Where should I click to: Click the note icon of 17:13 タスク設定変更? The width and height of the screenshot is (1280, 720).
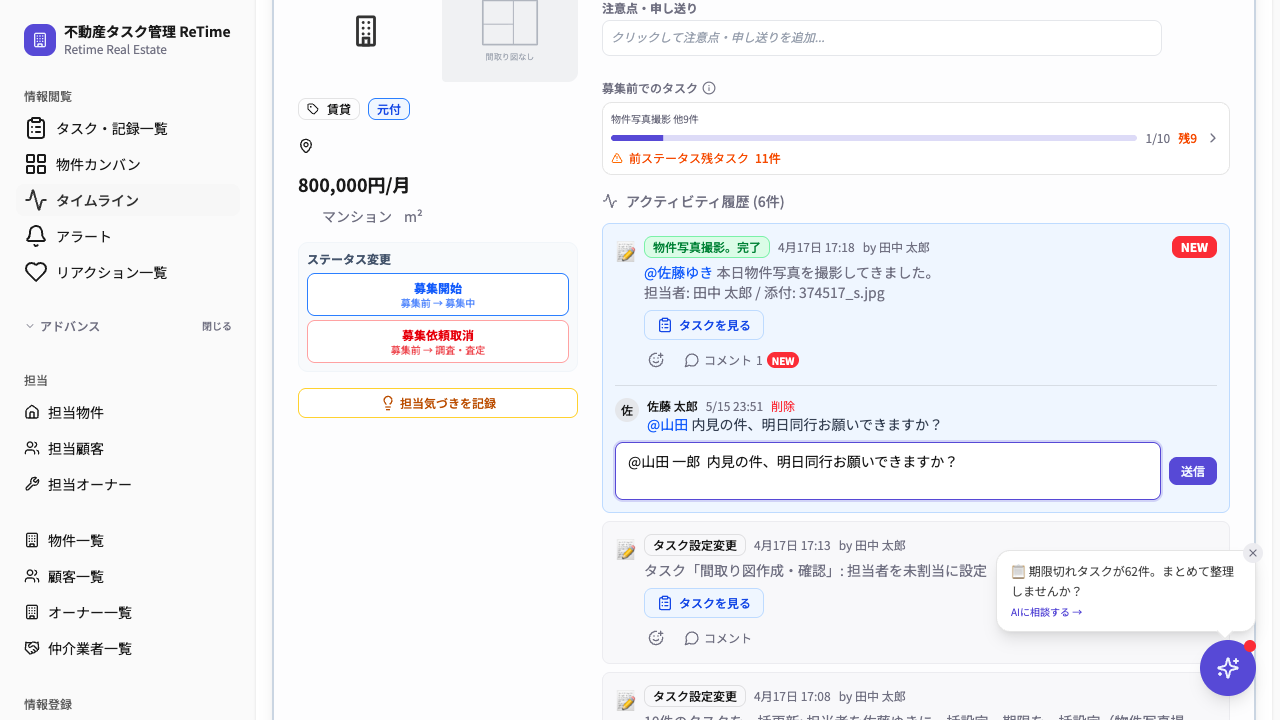pos(626,551)
